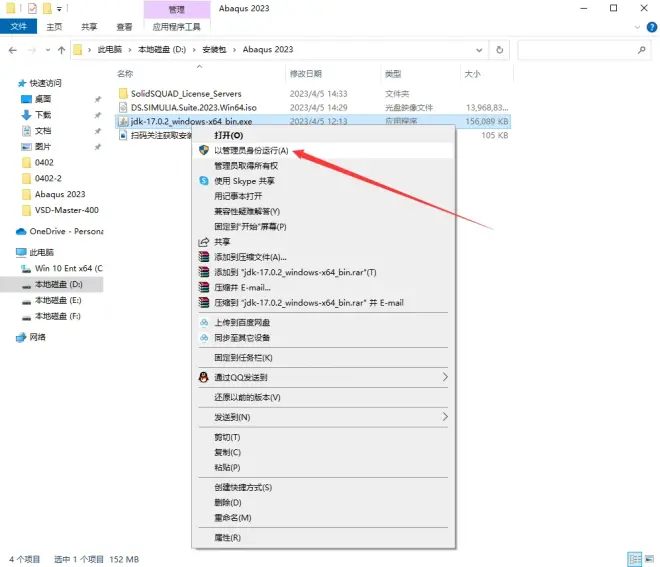Open VSD-Master-400 folder in sidebar
This screenshot has height=567, width=660.
(x=67, y=210)
